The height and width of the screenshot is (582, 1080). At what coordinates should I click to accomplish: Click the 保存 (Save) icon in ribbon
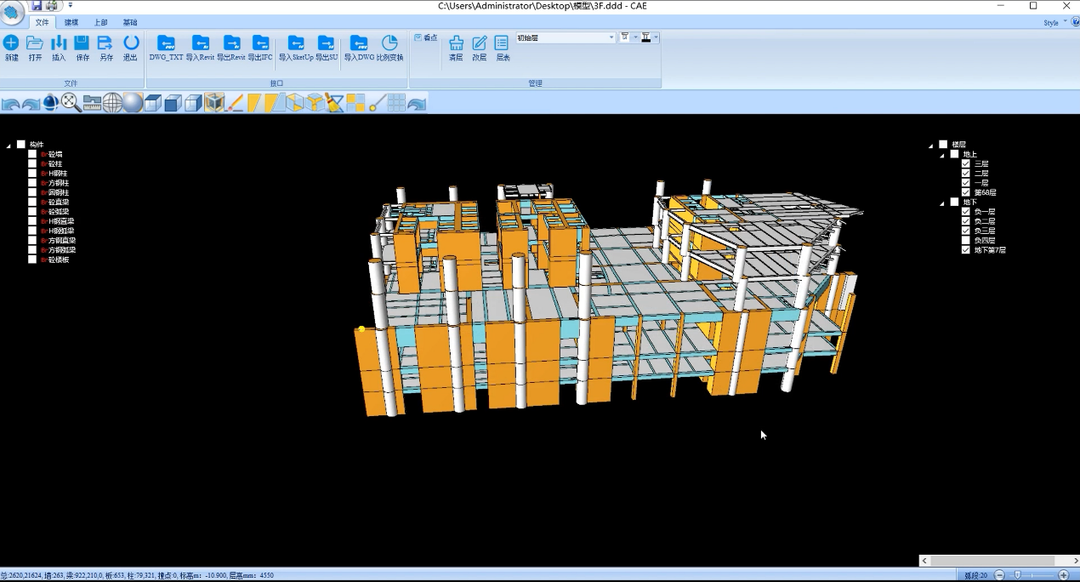pos(82,46)
